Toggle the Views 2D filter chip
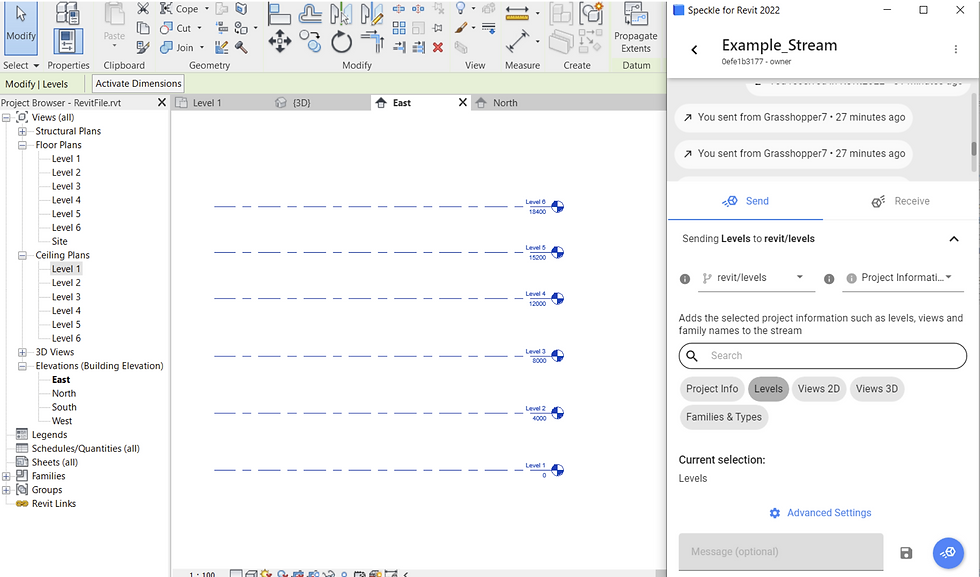 click(x=819, y=389)
